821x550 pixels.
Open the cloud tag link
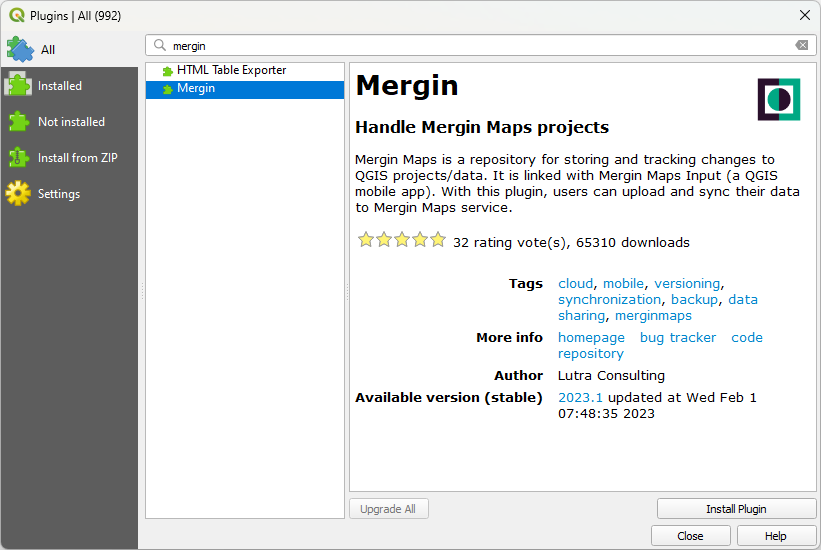[575, 284]
